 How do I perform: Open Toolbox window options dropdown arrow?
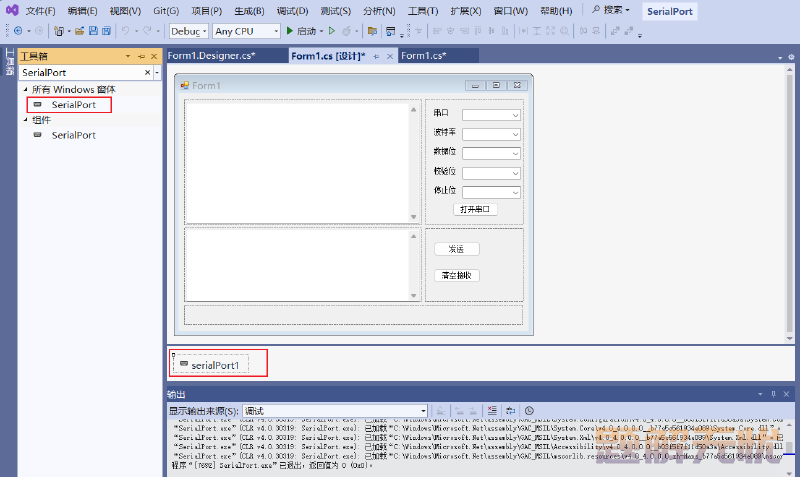tap(128, 56)
